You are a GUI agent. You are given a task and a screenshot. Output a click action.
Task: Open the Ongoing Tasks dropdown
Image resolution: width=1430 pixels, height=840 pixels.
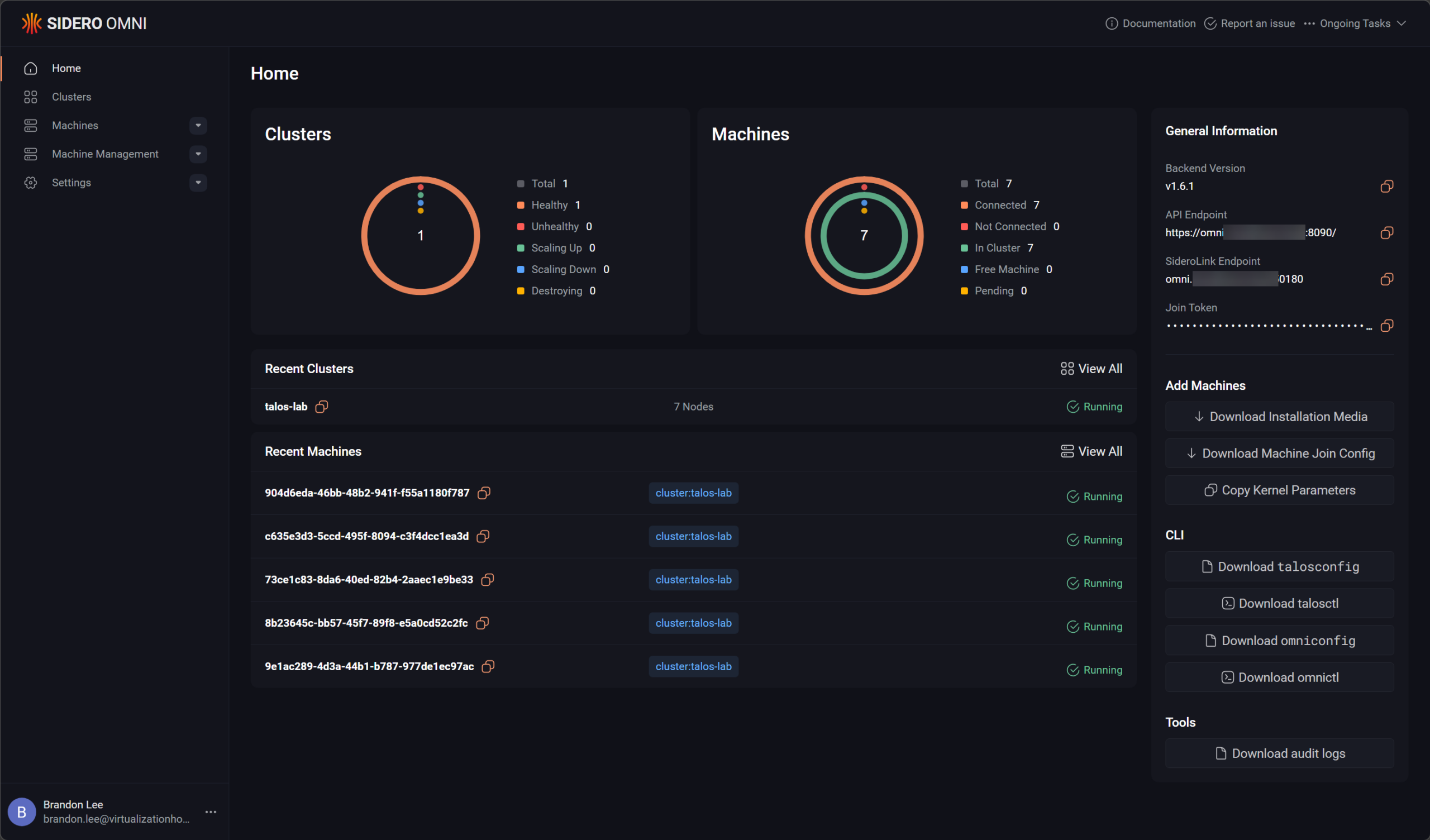click(1355, 23)
